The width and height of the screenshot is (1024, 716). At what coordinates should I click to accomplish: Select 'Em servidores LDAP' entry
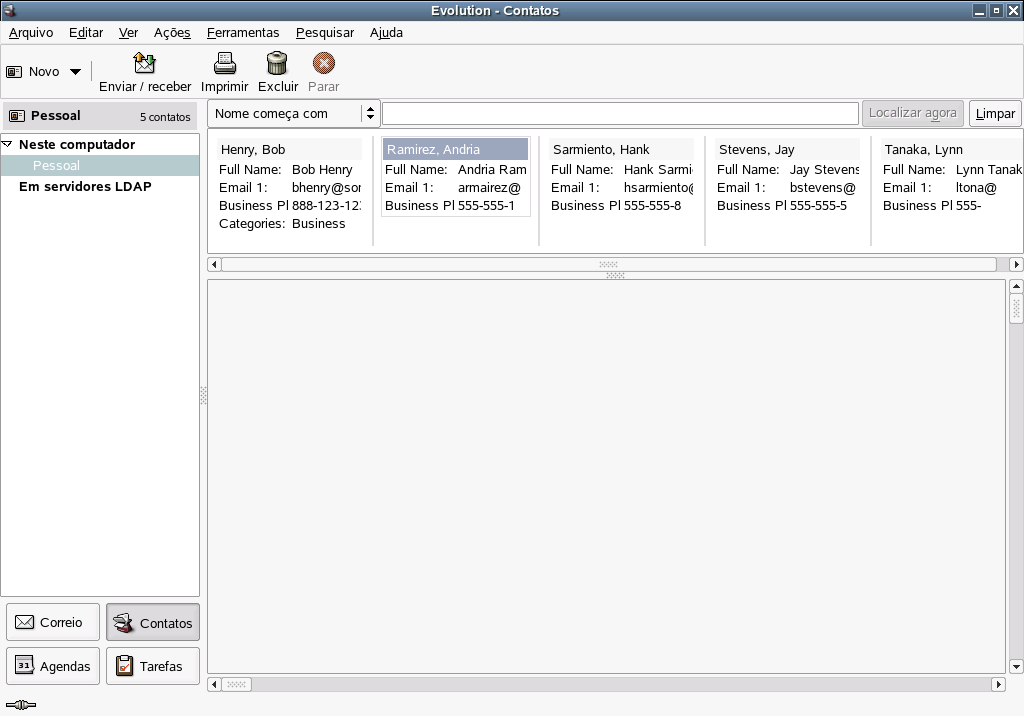(x=85, y=187)
